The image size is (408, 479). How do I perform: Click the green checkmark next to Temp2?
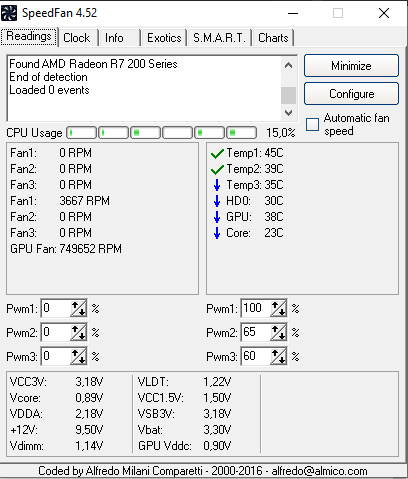click(x=217, y=169)
